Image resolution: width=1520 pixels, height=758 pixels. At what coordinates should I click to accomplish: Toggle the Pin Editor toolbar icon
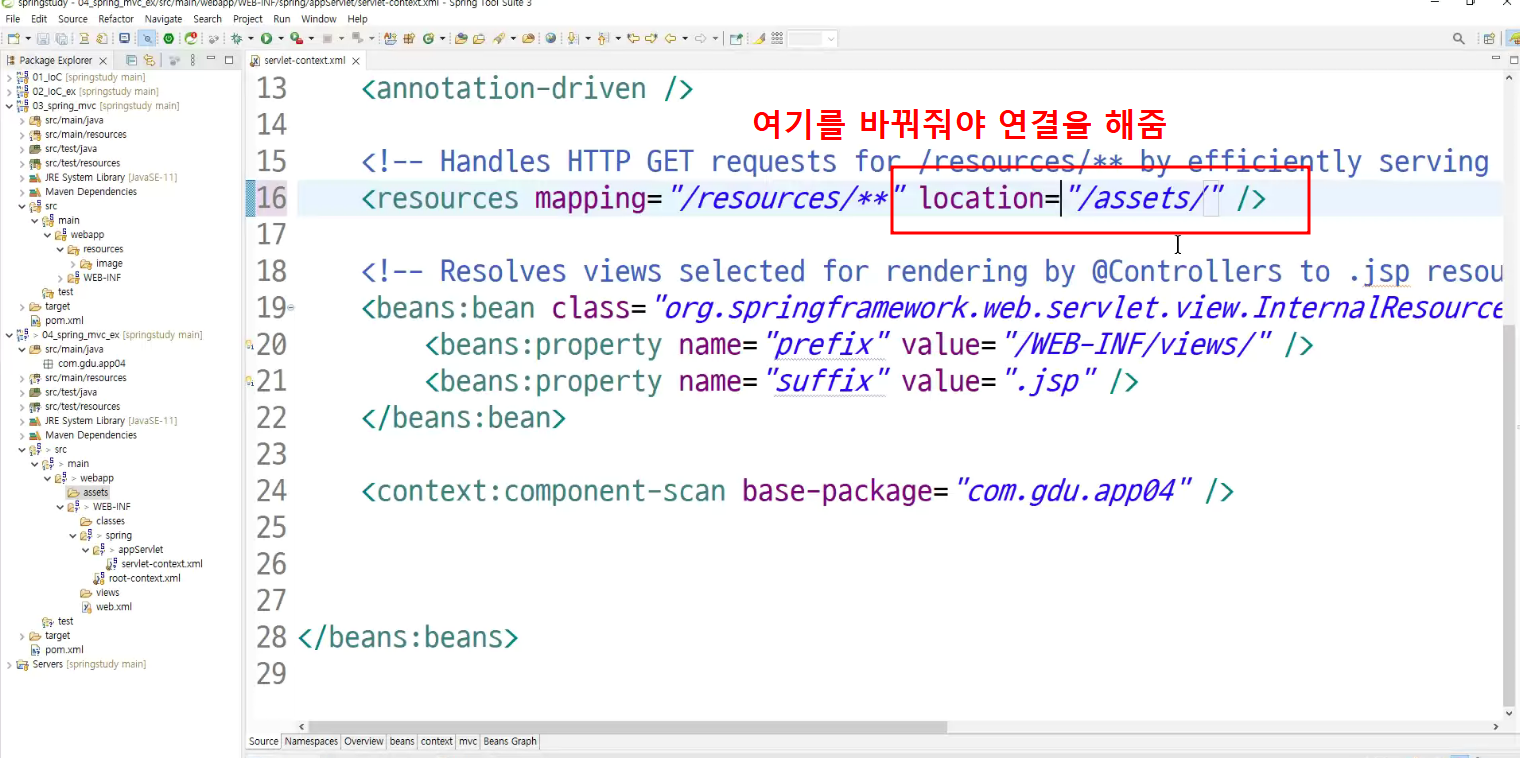736,38
